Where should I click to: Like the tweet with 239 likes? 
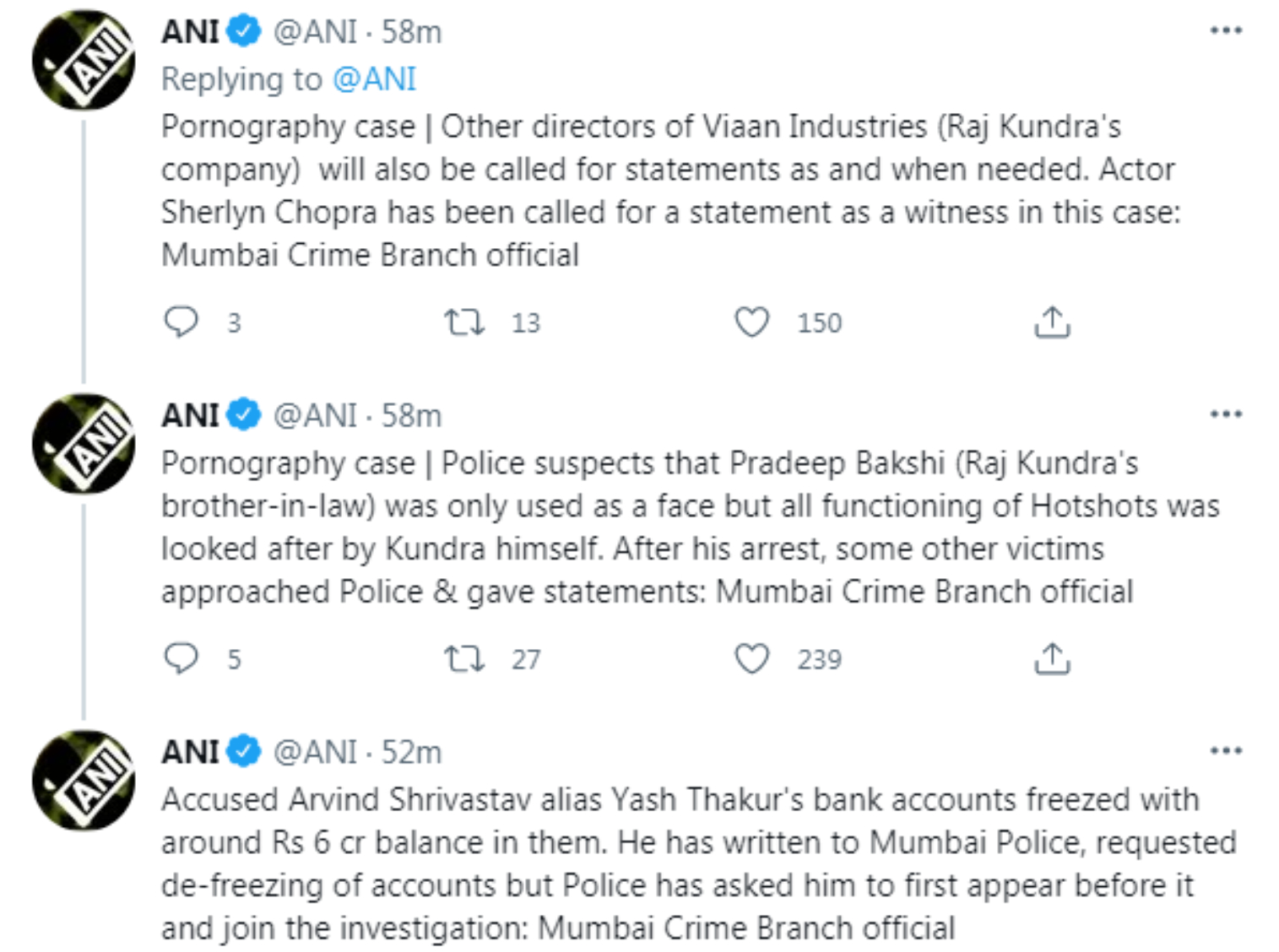pyautogui.click(x=751, y=658)
